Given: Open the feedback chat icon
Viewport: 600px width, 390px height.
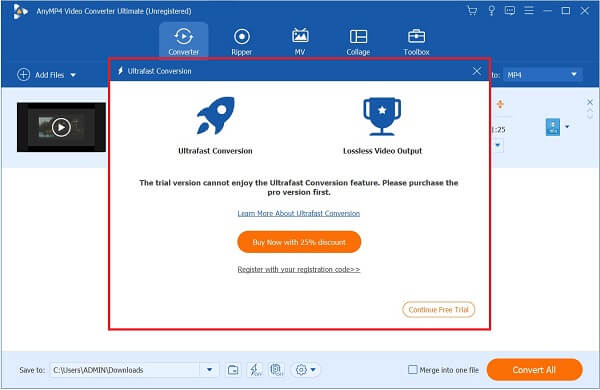Looking at the screenshot, I should pyautogui.click(x=510, y=11).
